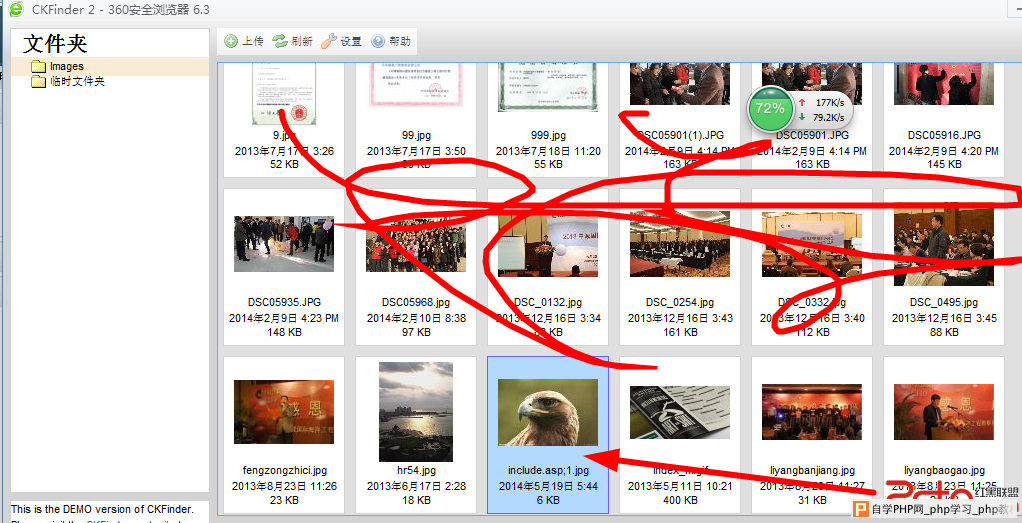
Task: Click the 360 browser title bar icon
Action: pos(16,8)
